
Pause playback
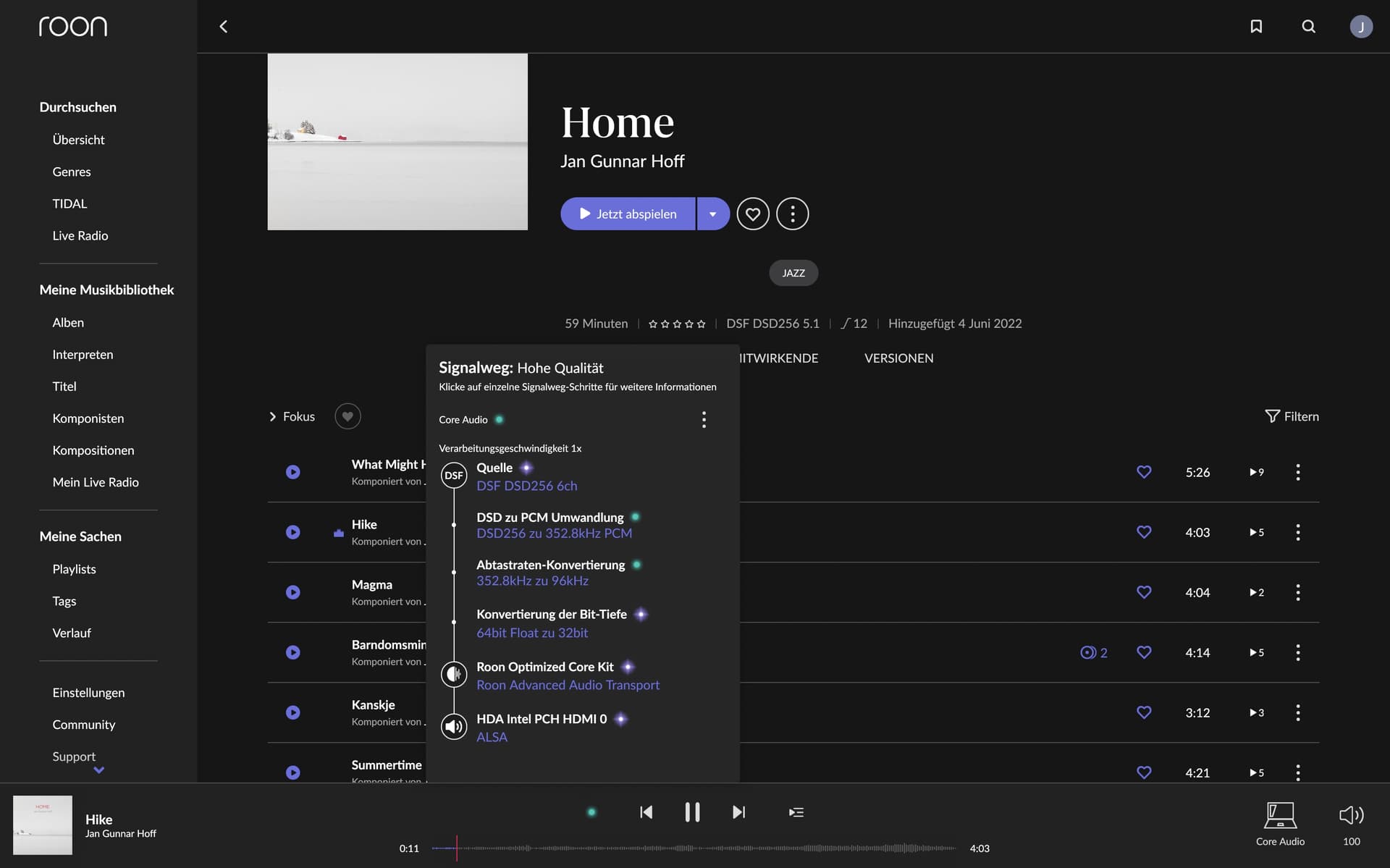[692, 812]
